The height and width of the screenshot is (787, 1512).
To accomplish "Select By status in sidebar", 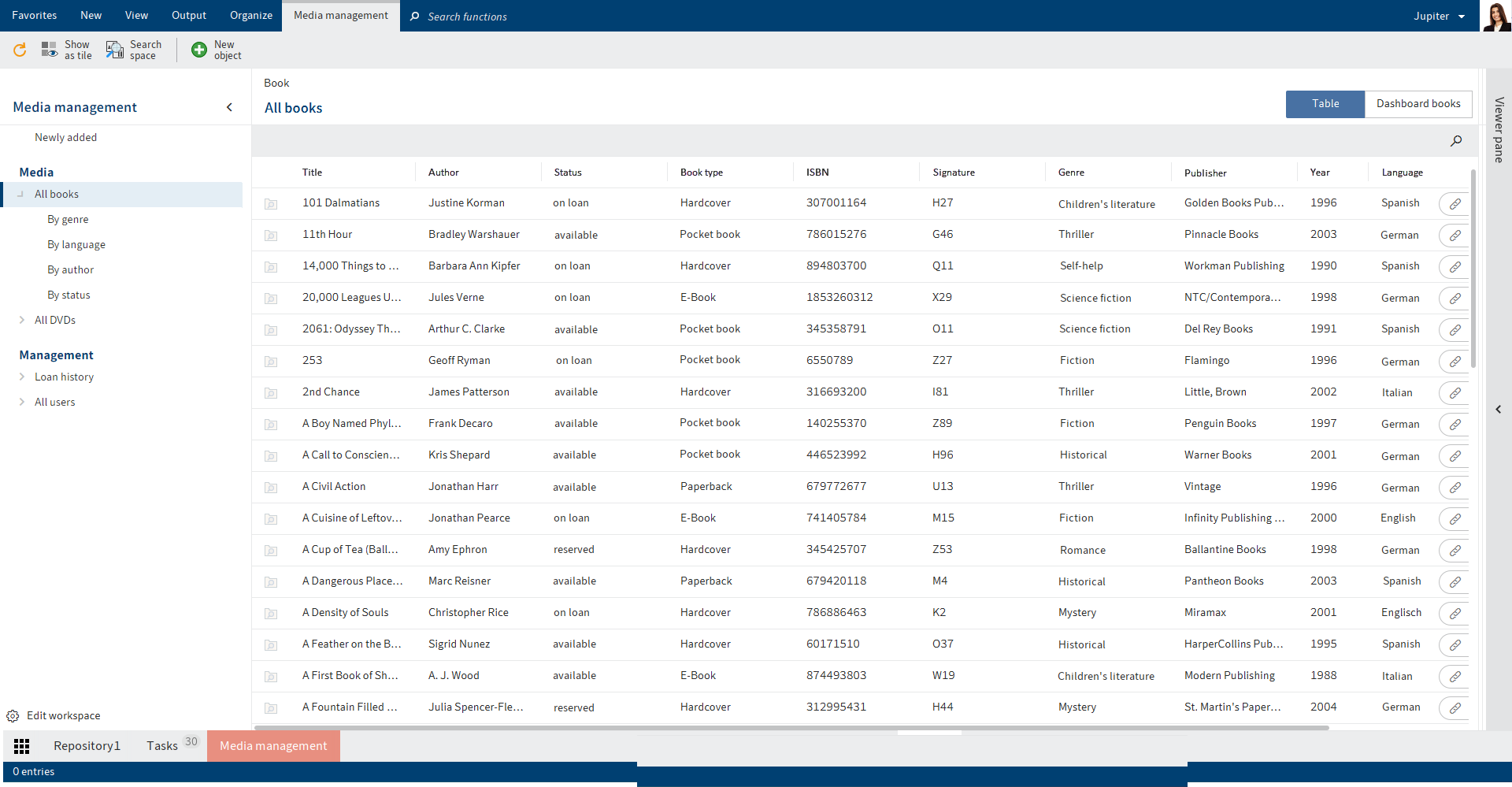I will tap(69, 295).
